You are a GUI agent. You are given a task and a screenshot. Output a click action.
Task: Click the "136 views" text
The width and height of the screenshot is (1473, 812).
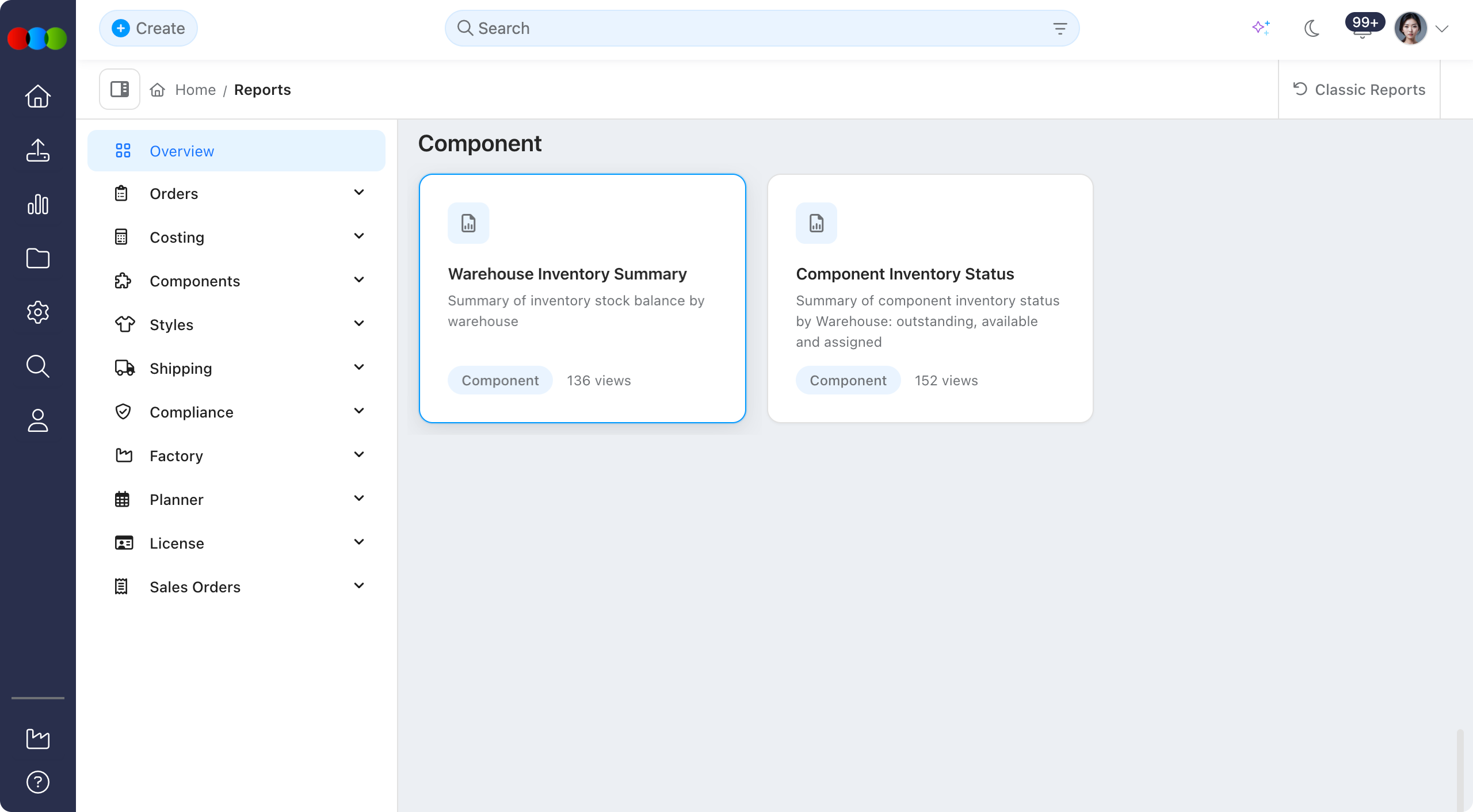pyautogui.click(x=599, y=381)
